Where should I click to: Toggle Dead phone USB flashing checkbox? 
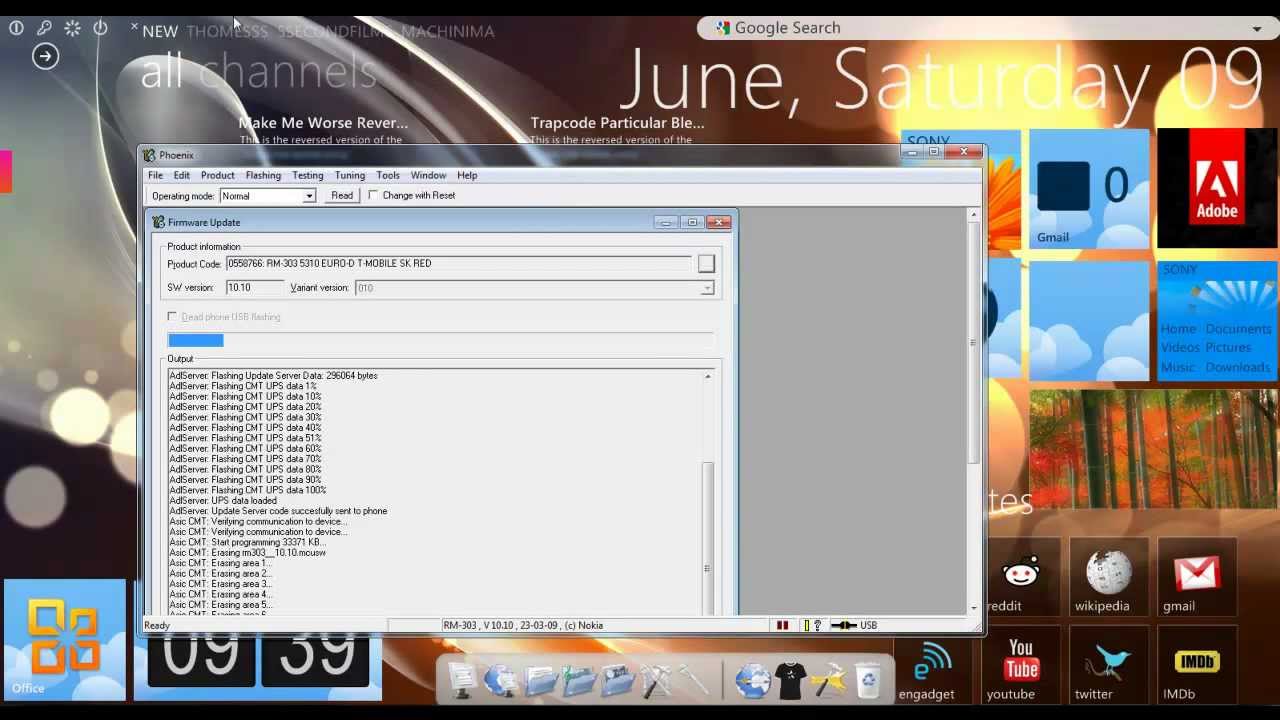point(172,317)
